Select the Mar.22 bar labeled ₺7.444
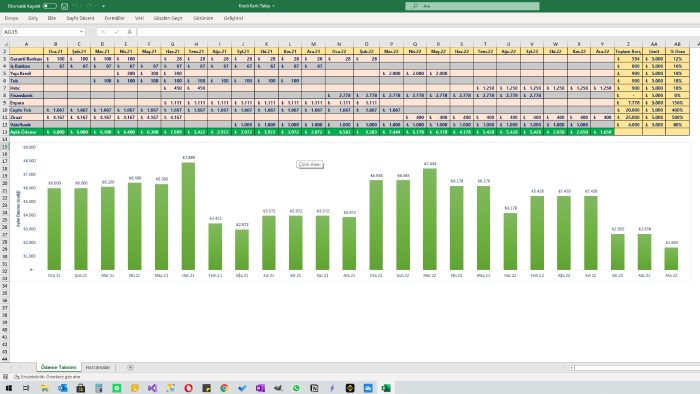 (429, 220)
